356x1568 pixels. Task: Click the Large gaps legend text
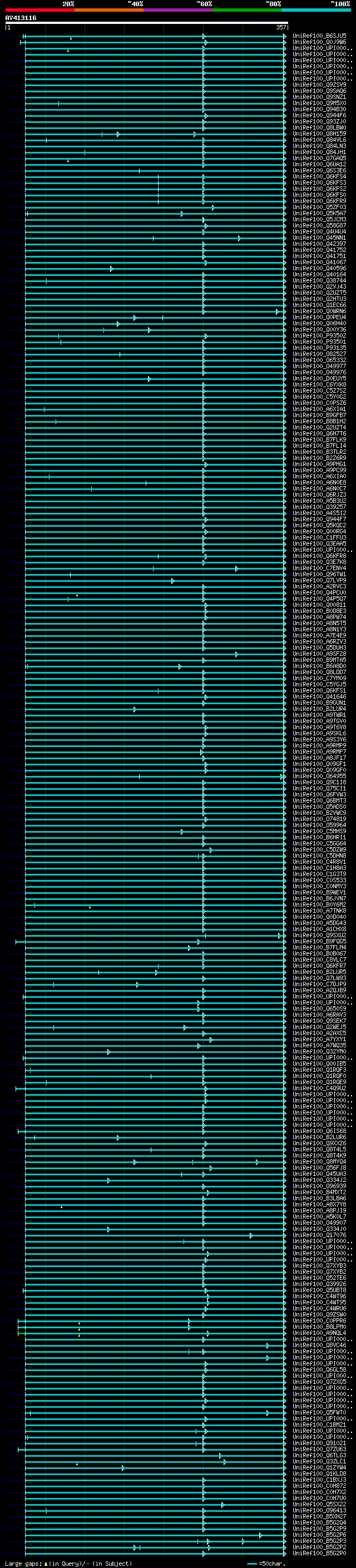tap(68, 1563)
